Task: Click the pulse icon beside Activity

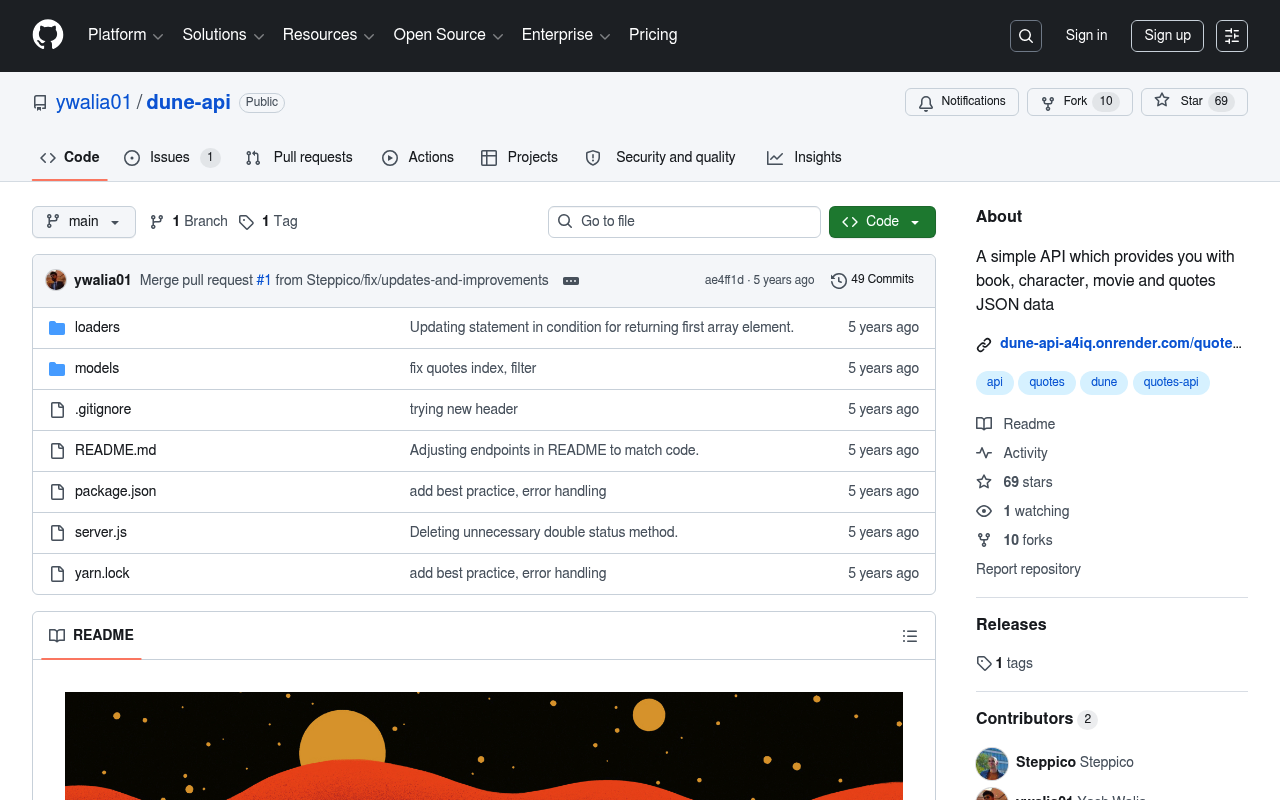Action: coord(984,453)
